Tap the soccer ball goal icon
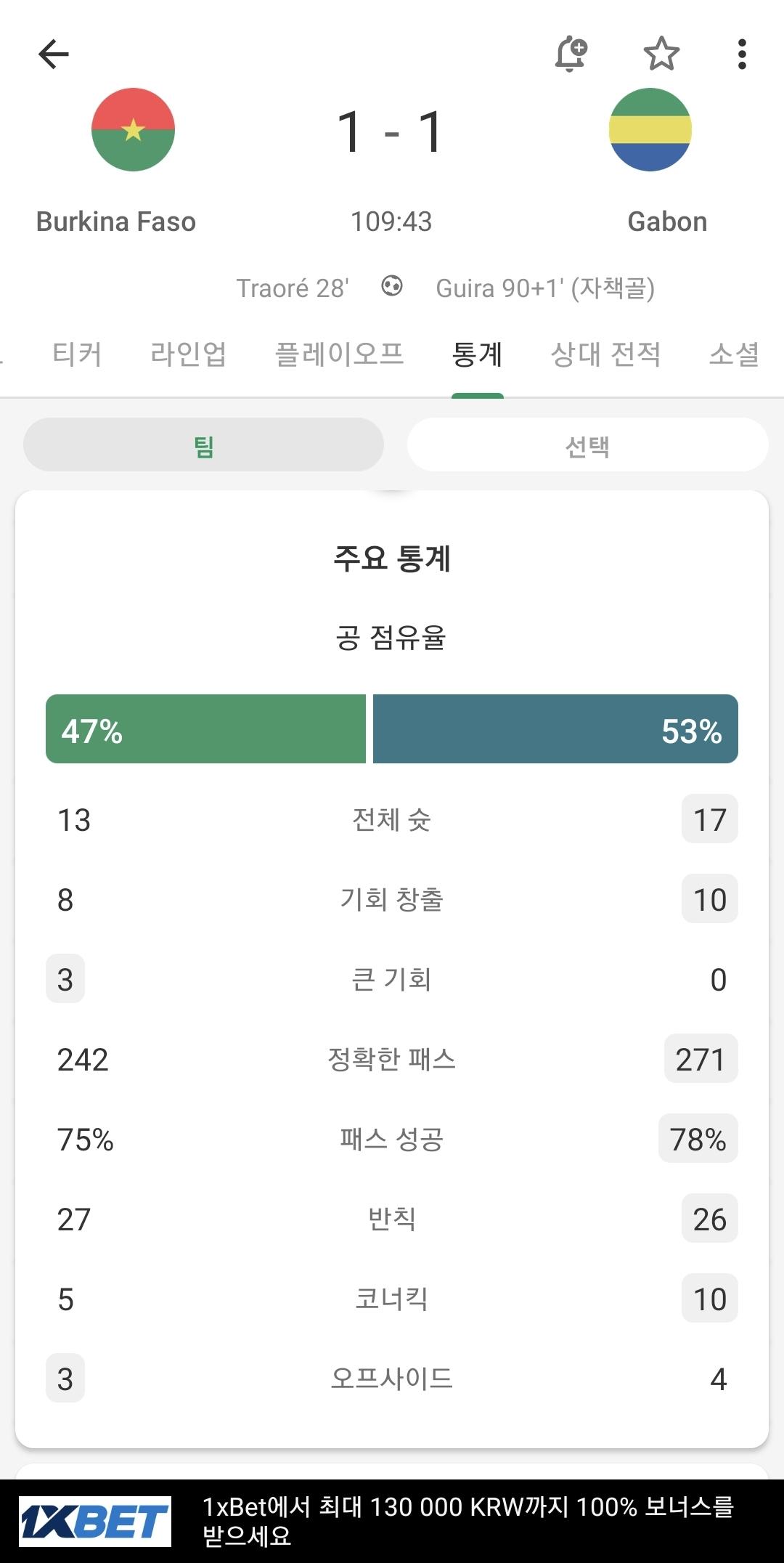The image size is (784, 1563). point(392,286)
